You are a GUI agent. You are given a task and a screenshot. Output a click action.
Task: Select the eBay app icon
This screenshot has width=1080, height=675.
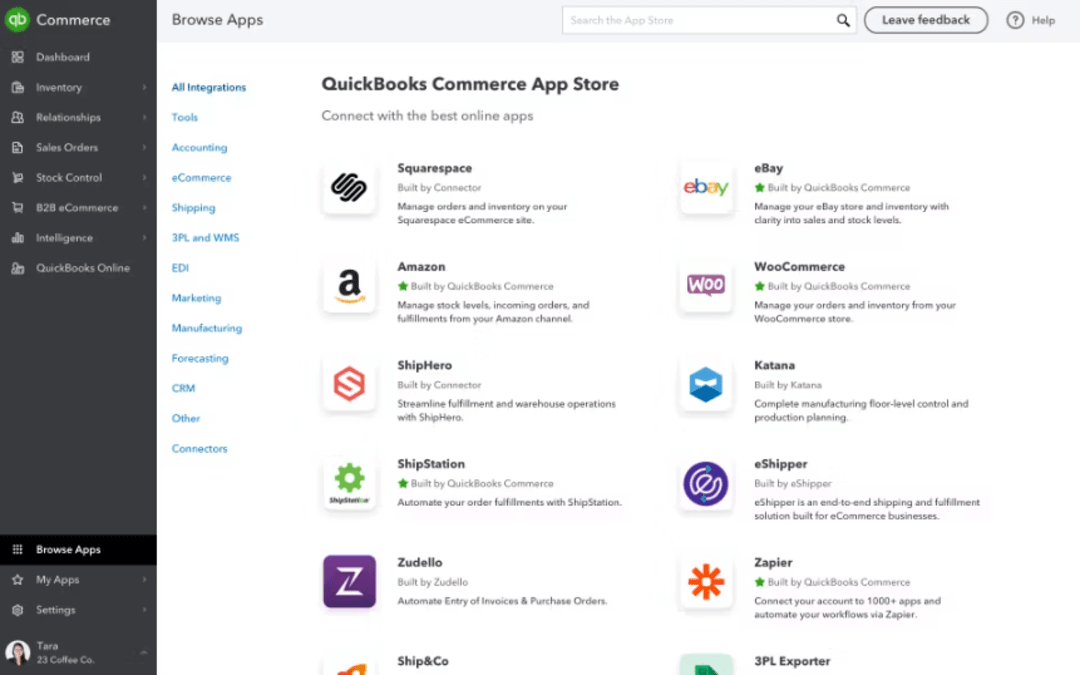(x=706, y=187)
